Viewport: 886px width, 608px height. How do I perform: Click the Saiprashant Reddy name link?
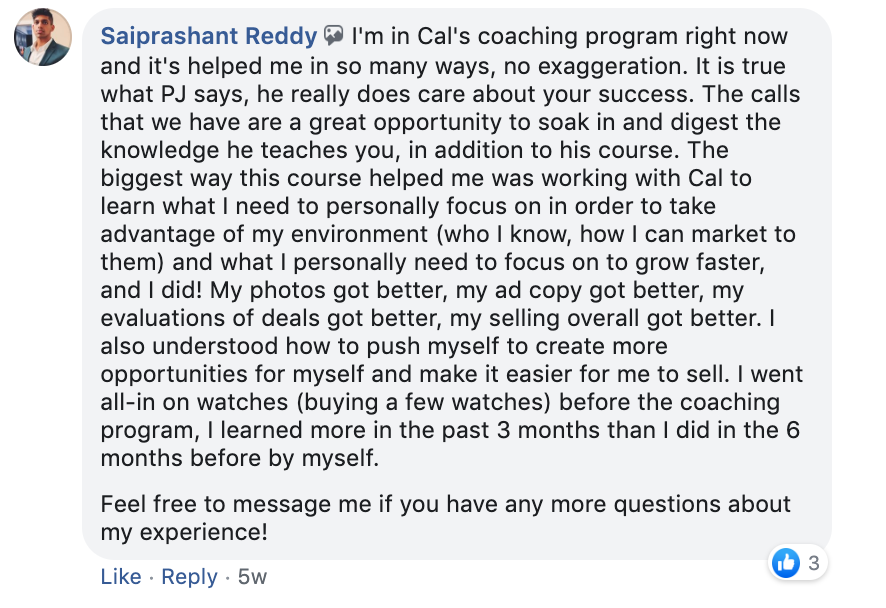click(209, 37)
